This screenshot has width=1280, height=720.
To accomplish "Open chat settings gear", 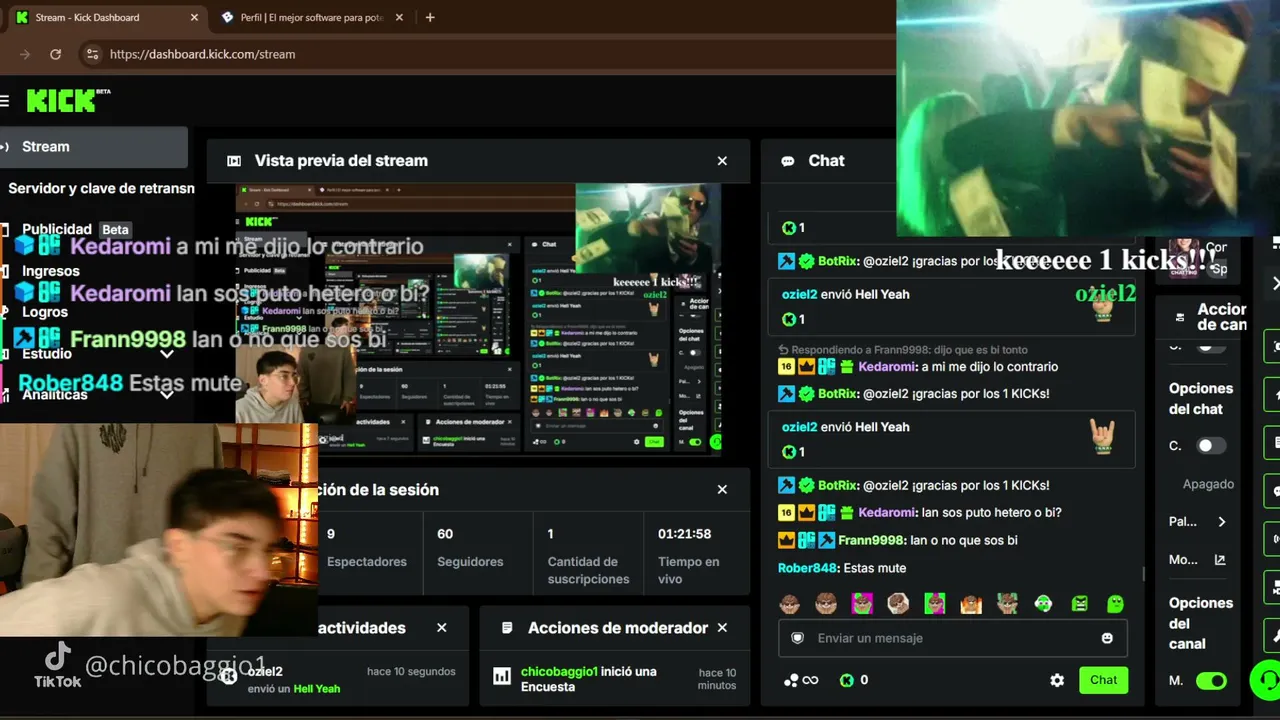I will tap(1057, 680).
